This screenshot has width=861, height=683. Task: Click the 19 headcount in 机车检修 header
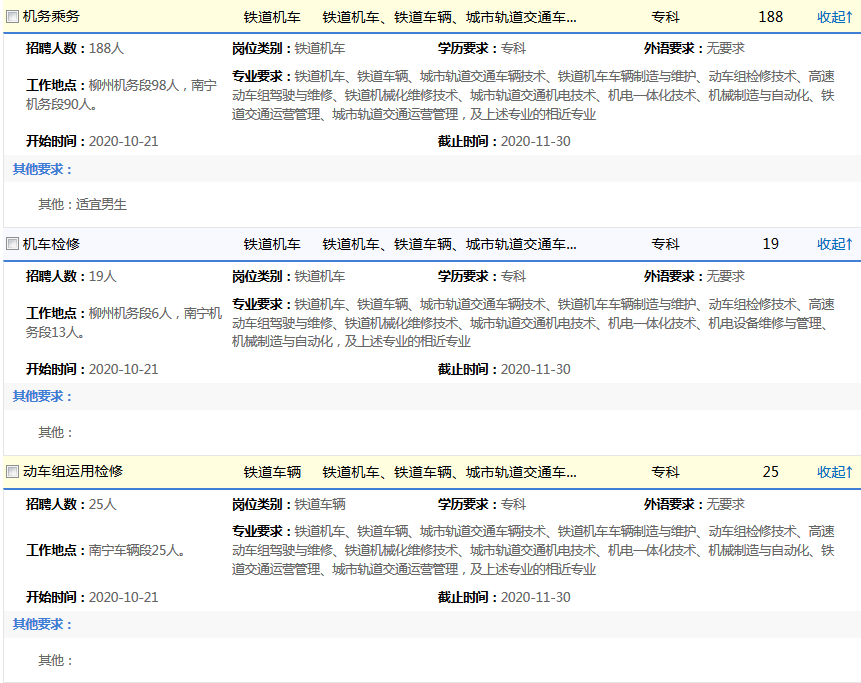point(770,244)
